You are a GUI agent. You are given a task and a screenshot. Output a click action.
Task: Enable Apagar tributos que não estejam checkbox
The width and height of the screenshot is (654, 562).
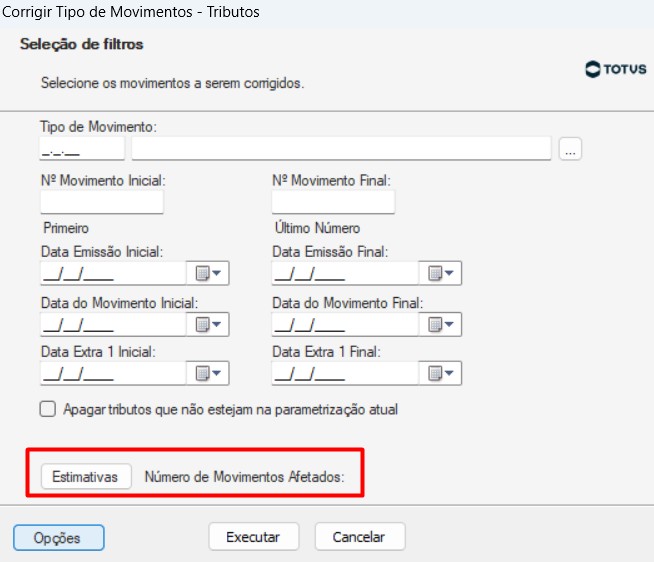(x=48, y=409)
